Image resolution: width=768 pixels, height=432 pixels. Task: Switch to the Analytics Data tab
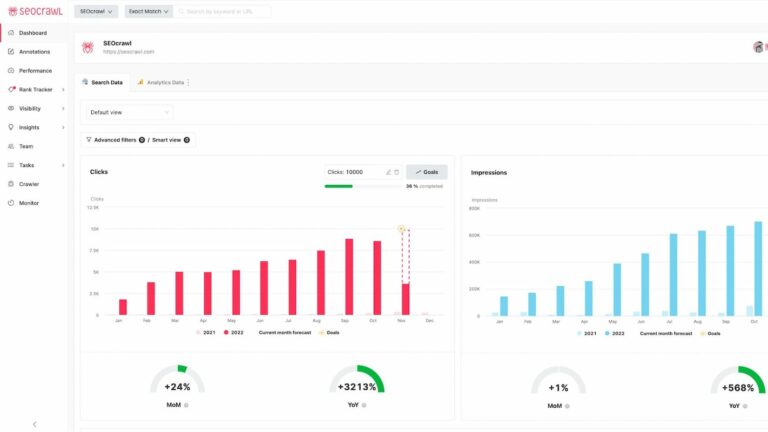160,82
